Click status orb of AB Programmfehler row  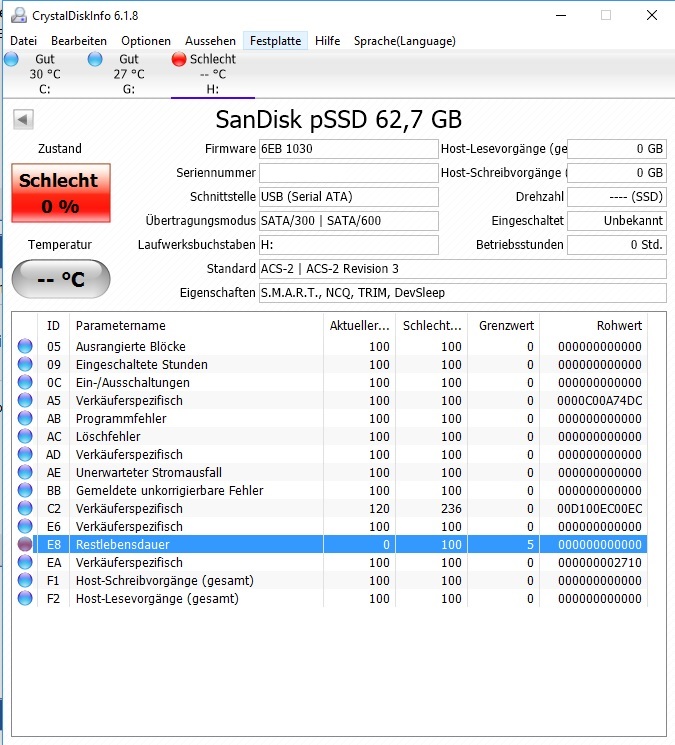pos(25,419)
